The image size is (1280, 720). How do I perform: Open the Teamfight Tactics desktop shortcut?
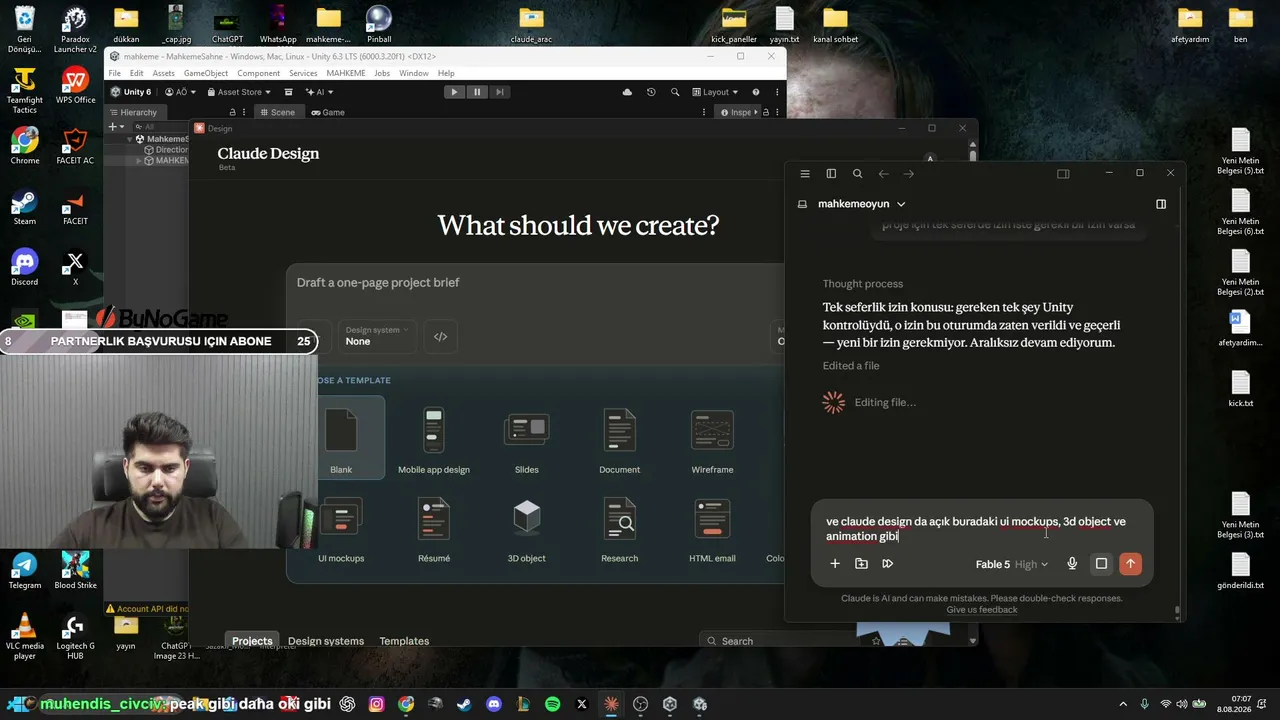click(x=25, y=91)
